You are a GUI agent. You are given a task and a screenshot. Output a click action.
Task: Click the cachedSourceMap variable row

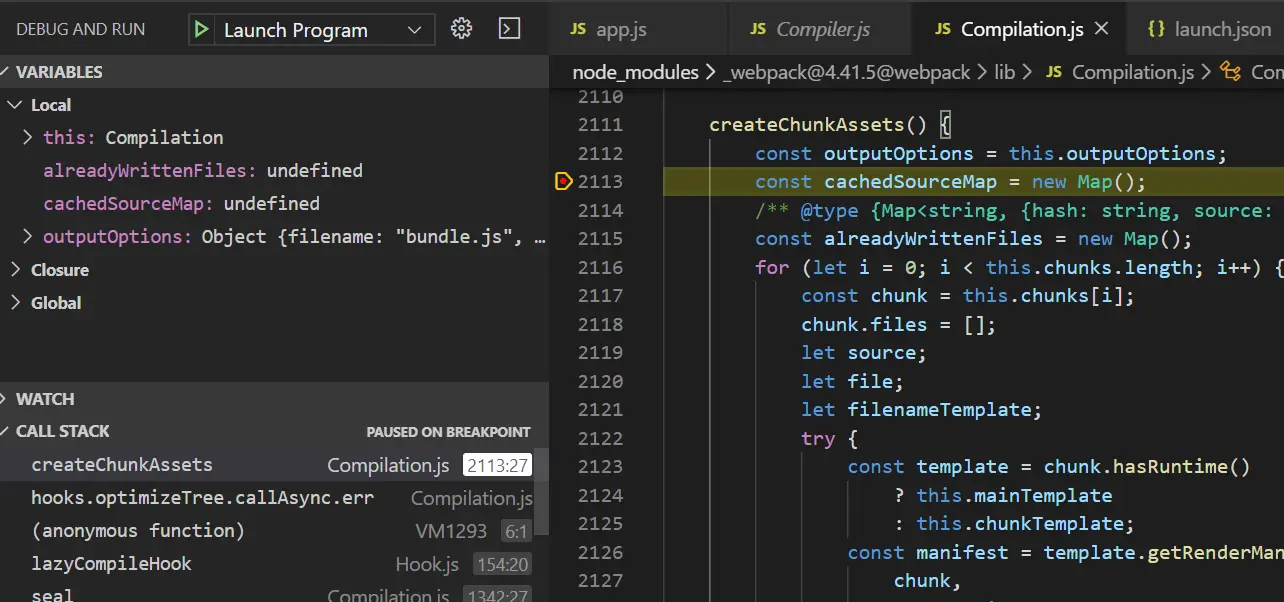275,204
